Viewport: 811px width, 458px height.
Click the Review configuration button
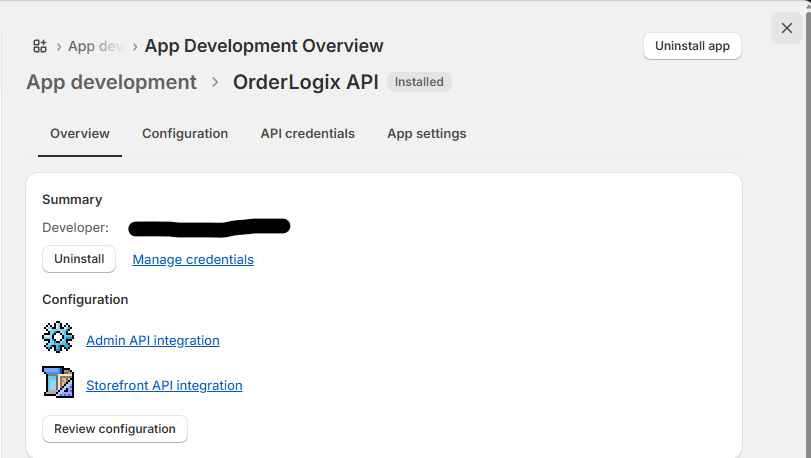click(115, 429)
